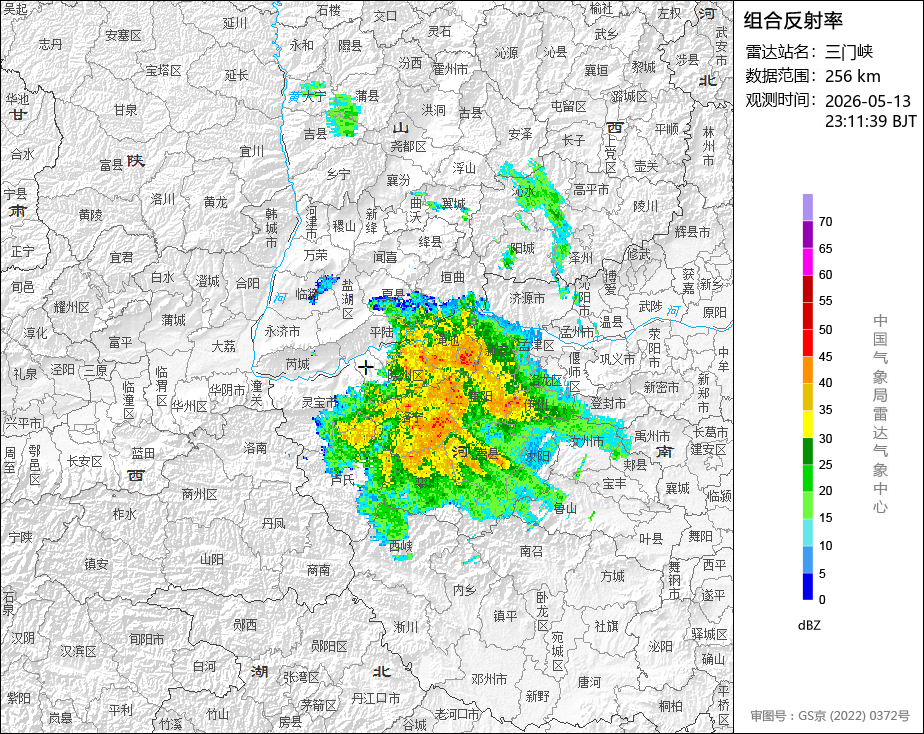Click the observation date 2026-05-13

(x=867, y=101)
